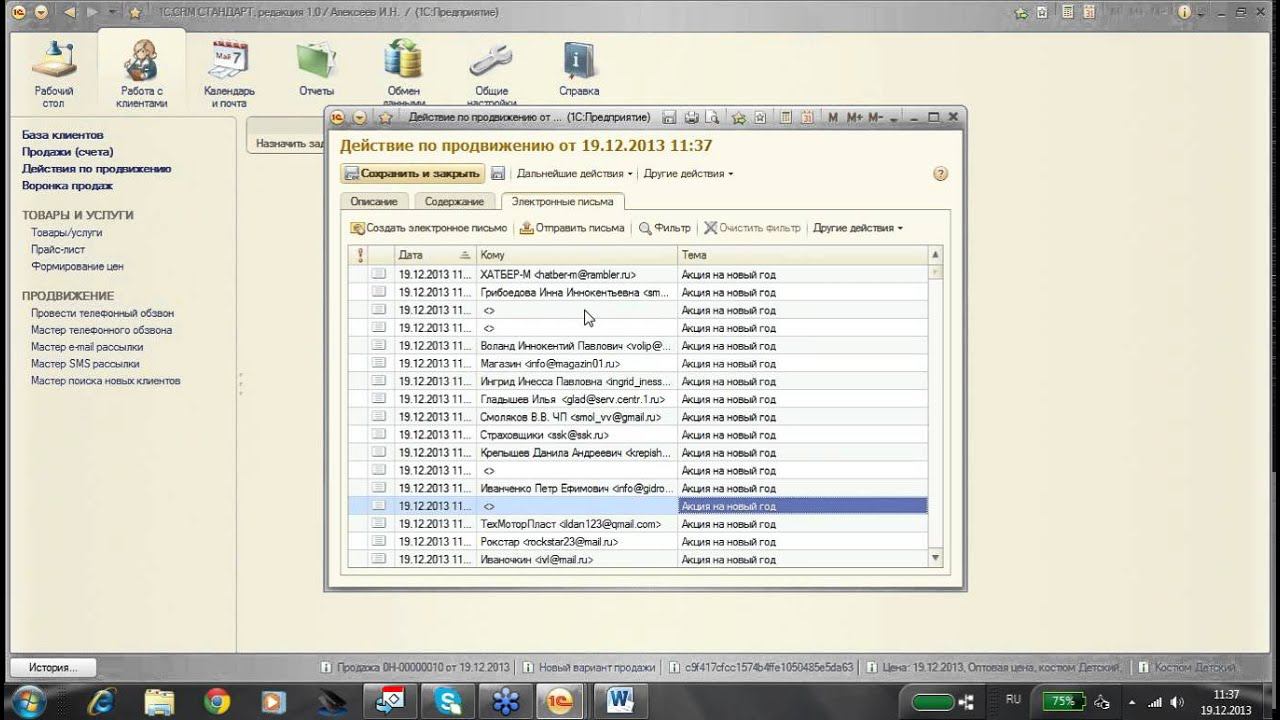Open Google Chrome from the taskbar
Image resolution: width=1280 pixels, height=720 pixels.
[217, 702]
